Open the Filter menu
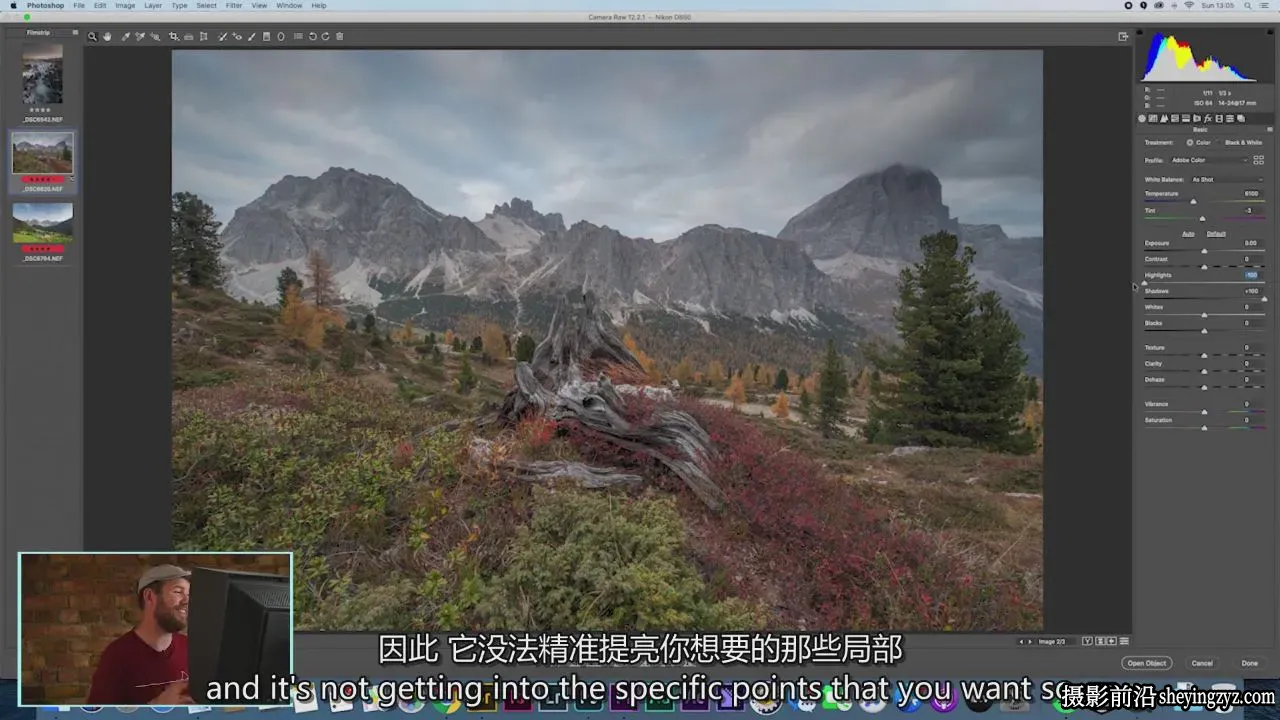The width and height of the screenshot is (1280, 720). pos(233,6)
